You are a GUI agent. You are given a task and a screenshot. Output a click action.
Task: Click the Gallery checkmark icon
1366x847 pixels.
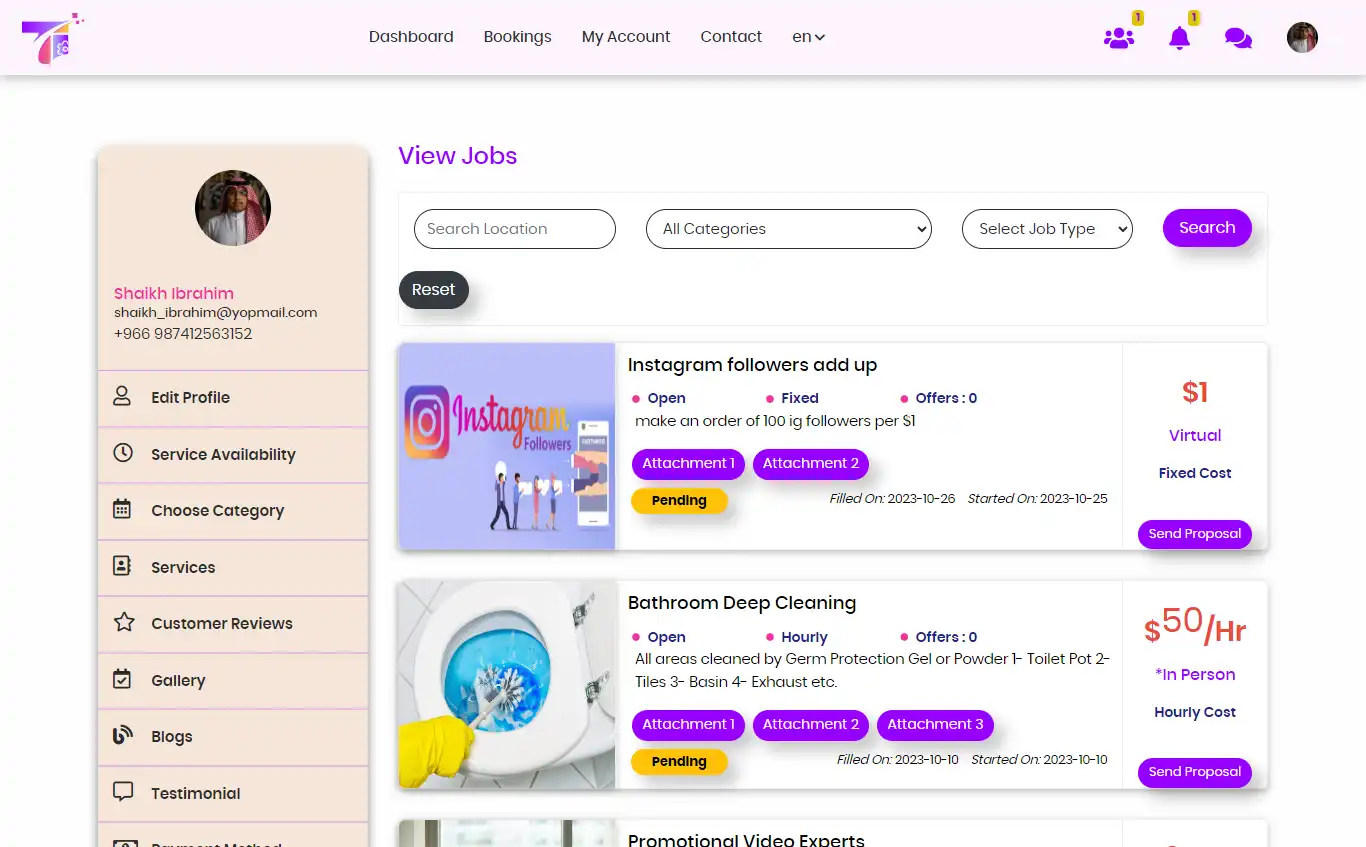click(122, 680)
